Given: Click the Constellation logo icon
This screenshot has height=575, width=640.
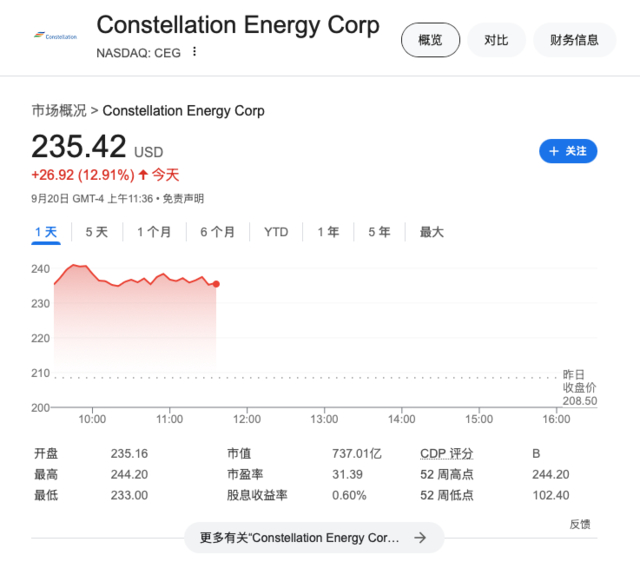Looking at the screenshot, I should tap(57, 37).
